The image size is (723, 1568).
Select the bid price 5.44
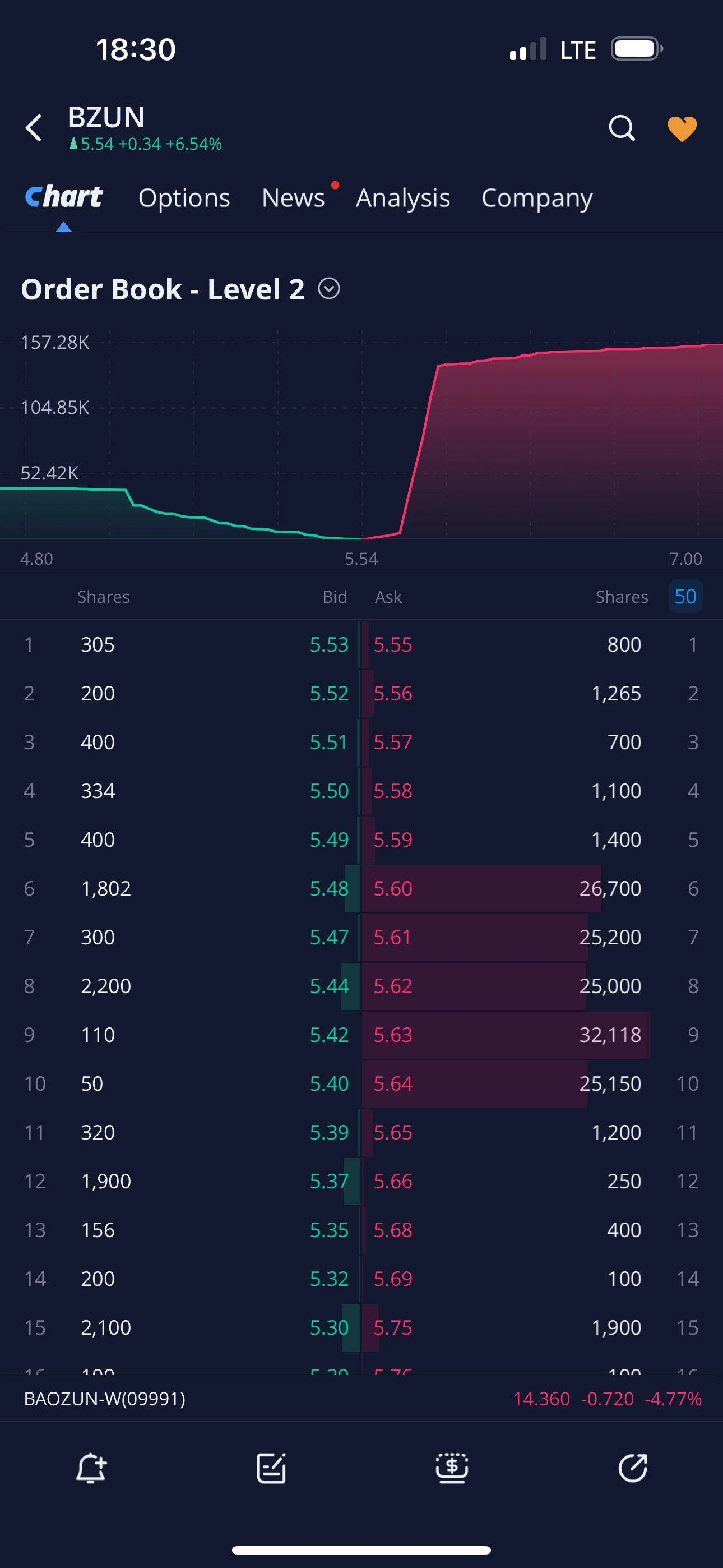329,985
